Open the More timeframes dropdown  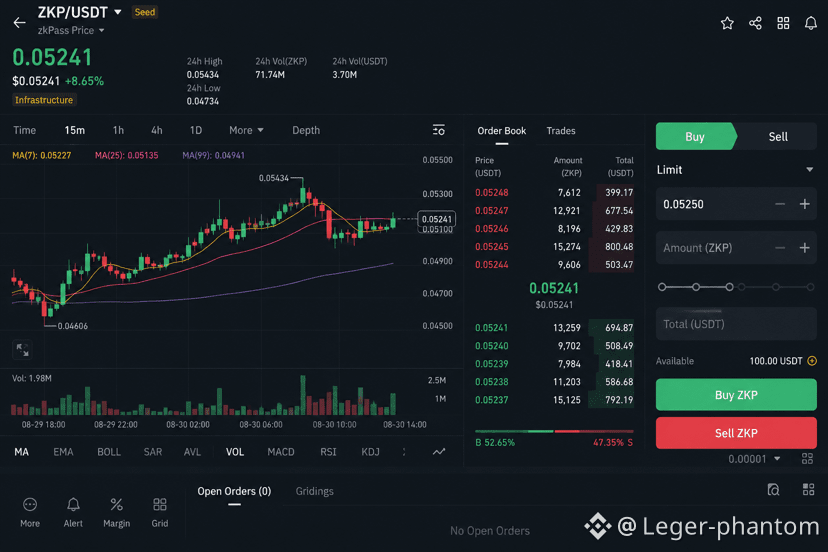[x=246, y=130]
